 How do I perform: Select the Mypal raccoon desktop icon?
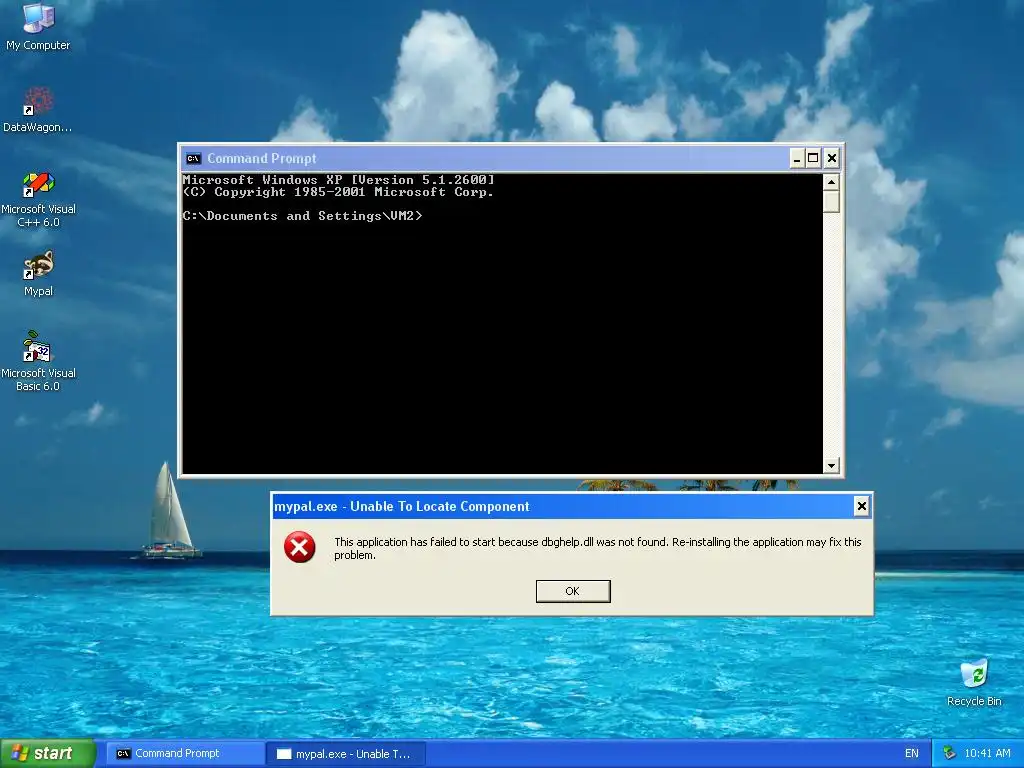[38, 274]
